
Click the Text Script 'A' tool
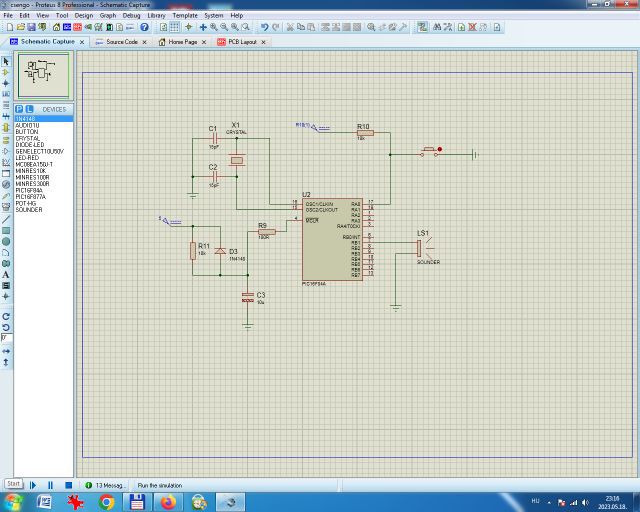6,274
